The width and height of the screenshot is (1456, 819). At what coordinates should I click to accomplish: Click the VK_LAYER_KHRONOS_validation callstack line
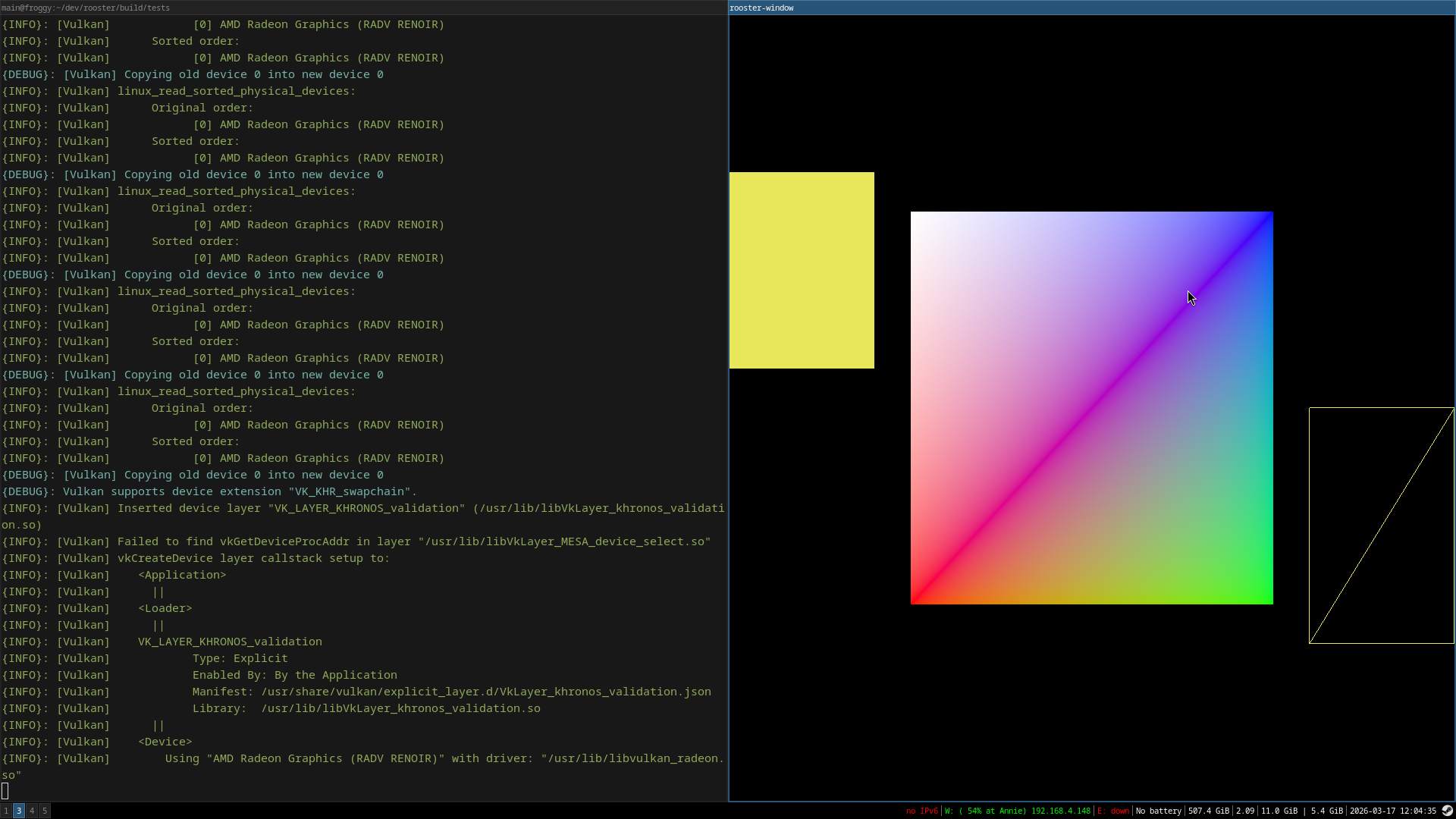(229, 642)
